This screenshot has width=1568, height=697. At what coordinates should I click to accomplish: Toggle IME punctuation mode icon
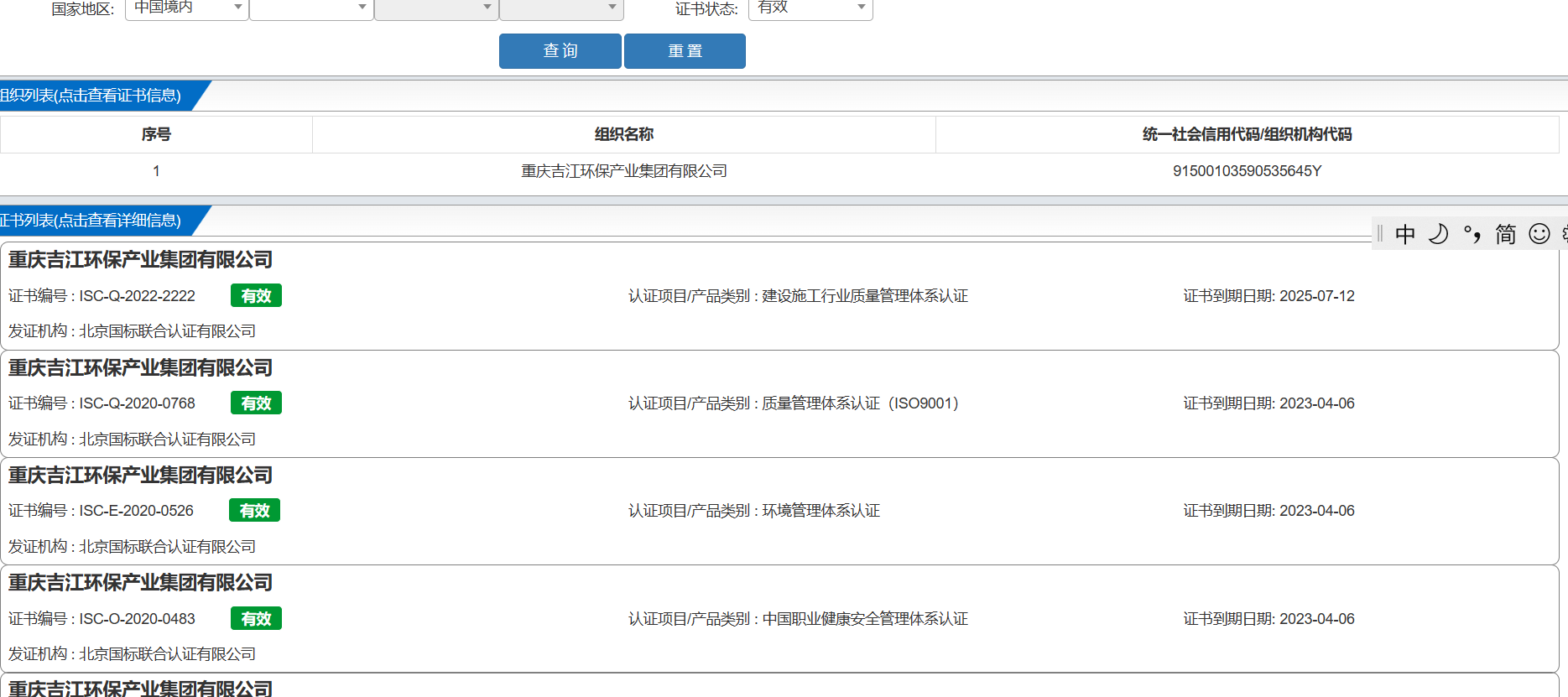click(1472, 234)
